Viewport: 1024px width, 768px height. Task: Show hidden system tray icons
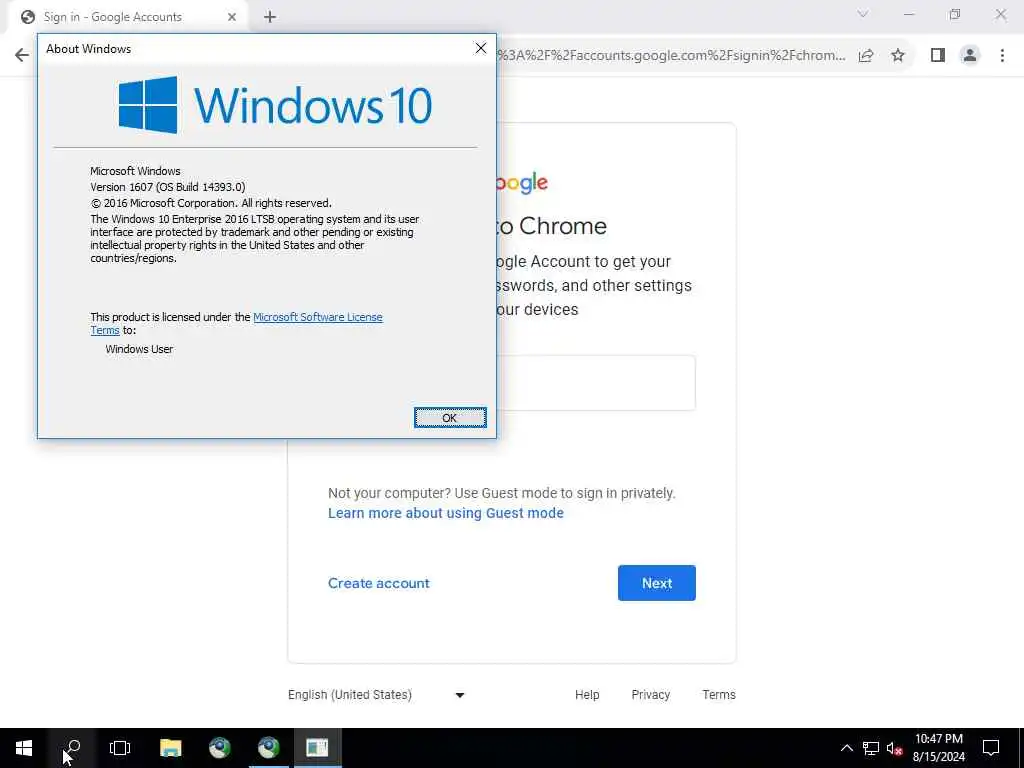tap(846, 748)
